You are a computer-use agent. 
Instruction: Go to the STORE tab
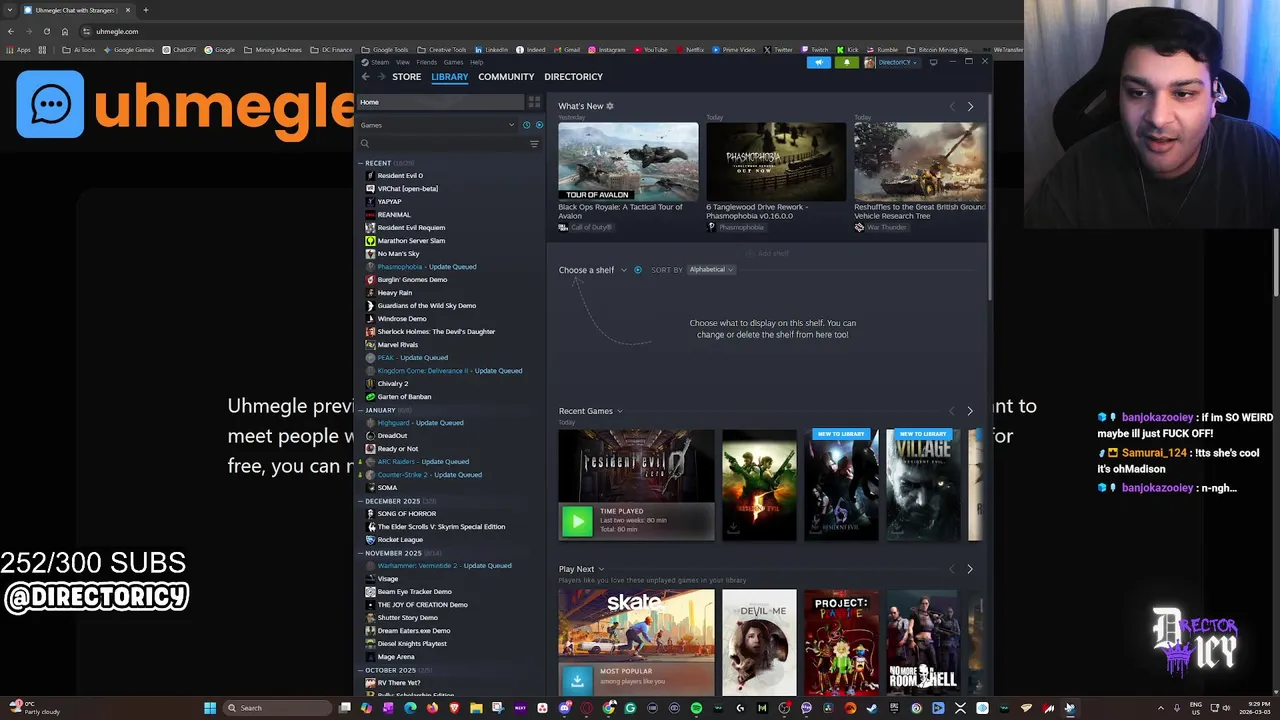[406, 77]
